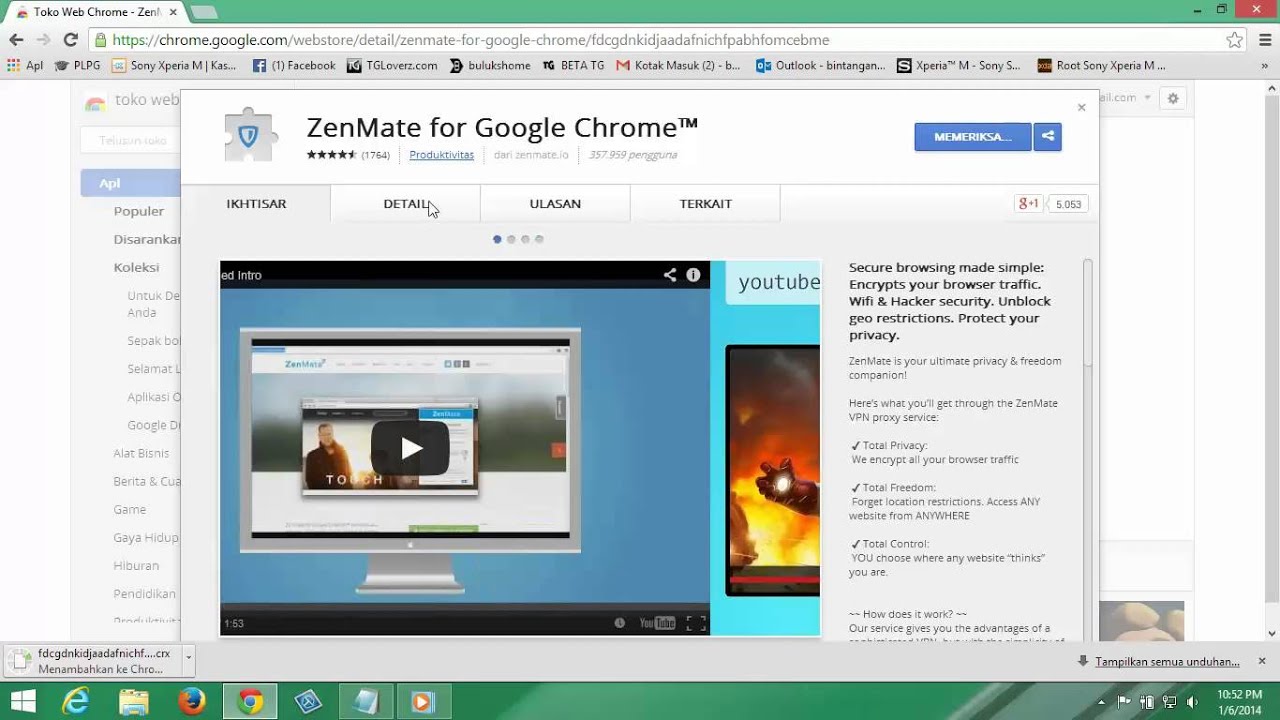Open the Root Sony Xperia M bookmark
Screen dimensions: 1280x720
tap(1101, 65)
